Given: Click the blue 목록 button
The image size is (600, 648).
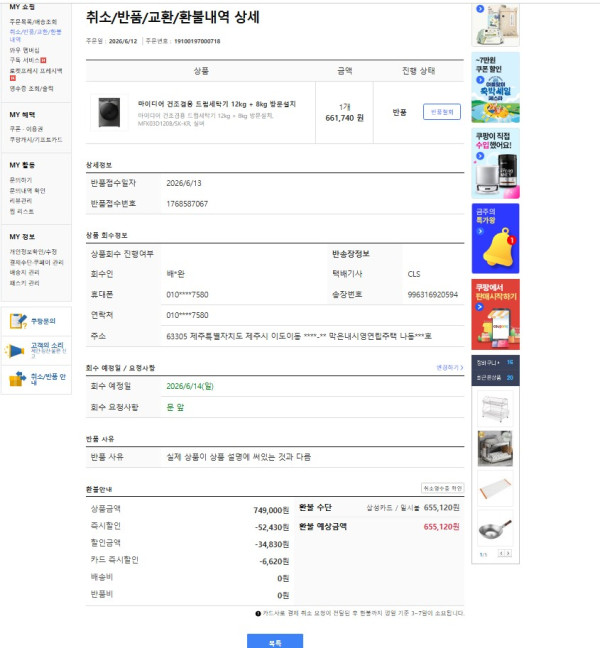Looking at the screenshot, I should click(275, 641).
